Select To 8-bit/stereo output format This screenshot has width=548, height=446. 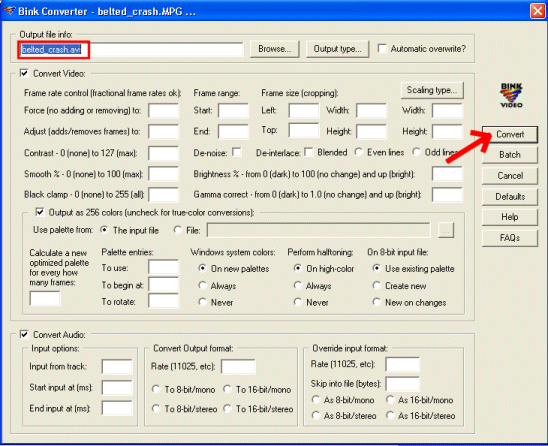[x=156, y=408]
